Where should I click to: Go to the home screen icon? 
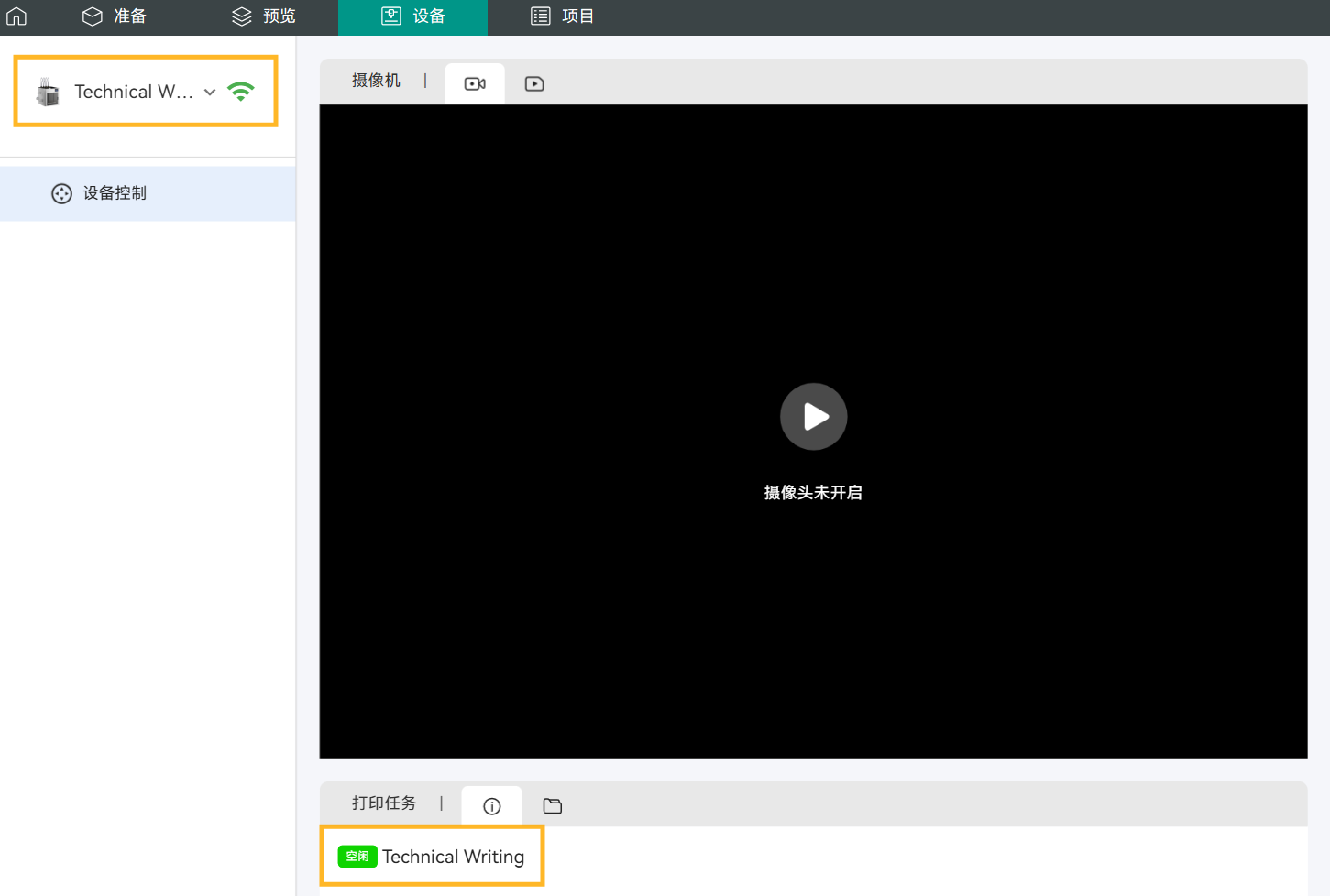16,16
